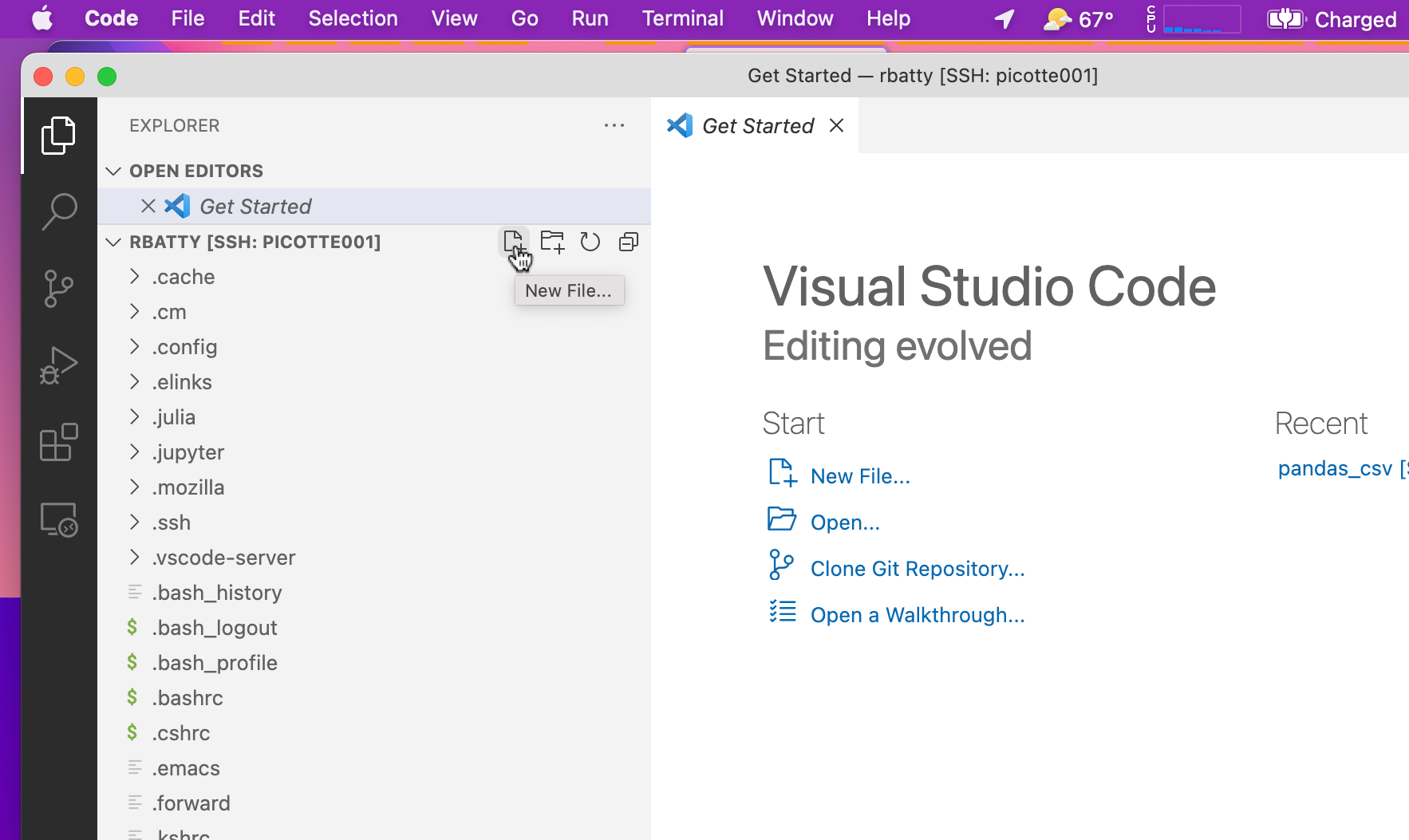Screen dimensions: 1409x840
Task: Click the walkthrough checklist icon under Start
Action: [x=783, y=611]
